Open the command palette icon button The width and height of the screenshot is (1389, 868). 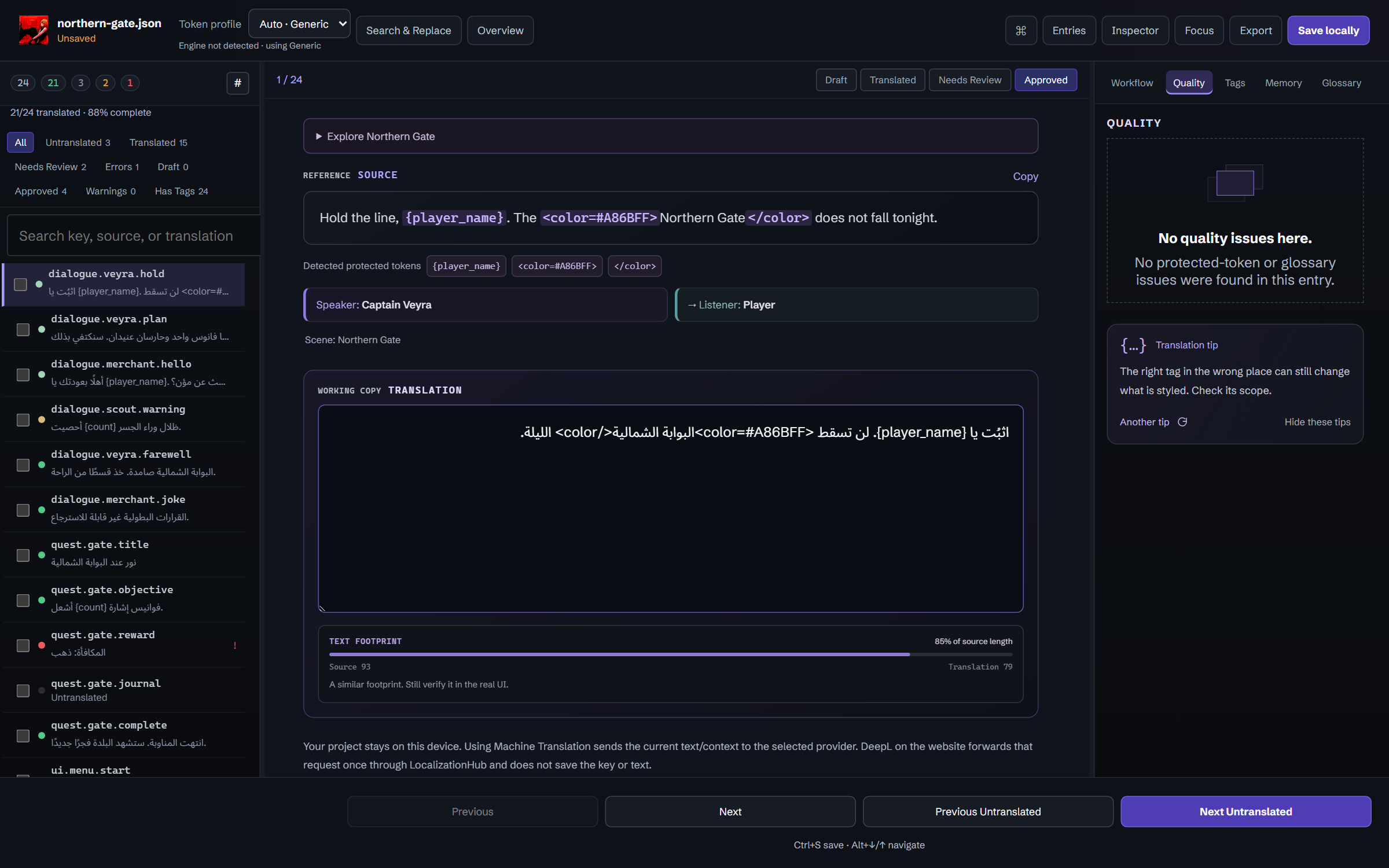pyautogui.click(x=1021, y=31)
